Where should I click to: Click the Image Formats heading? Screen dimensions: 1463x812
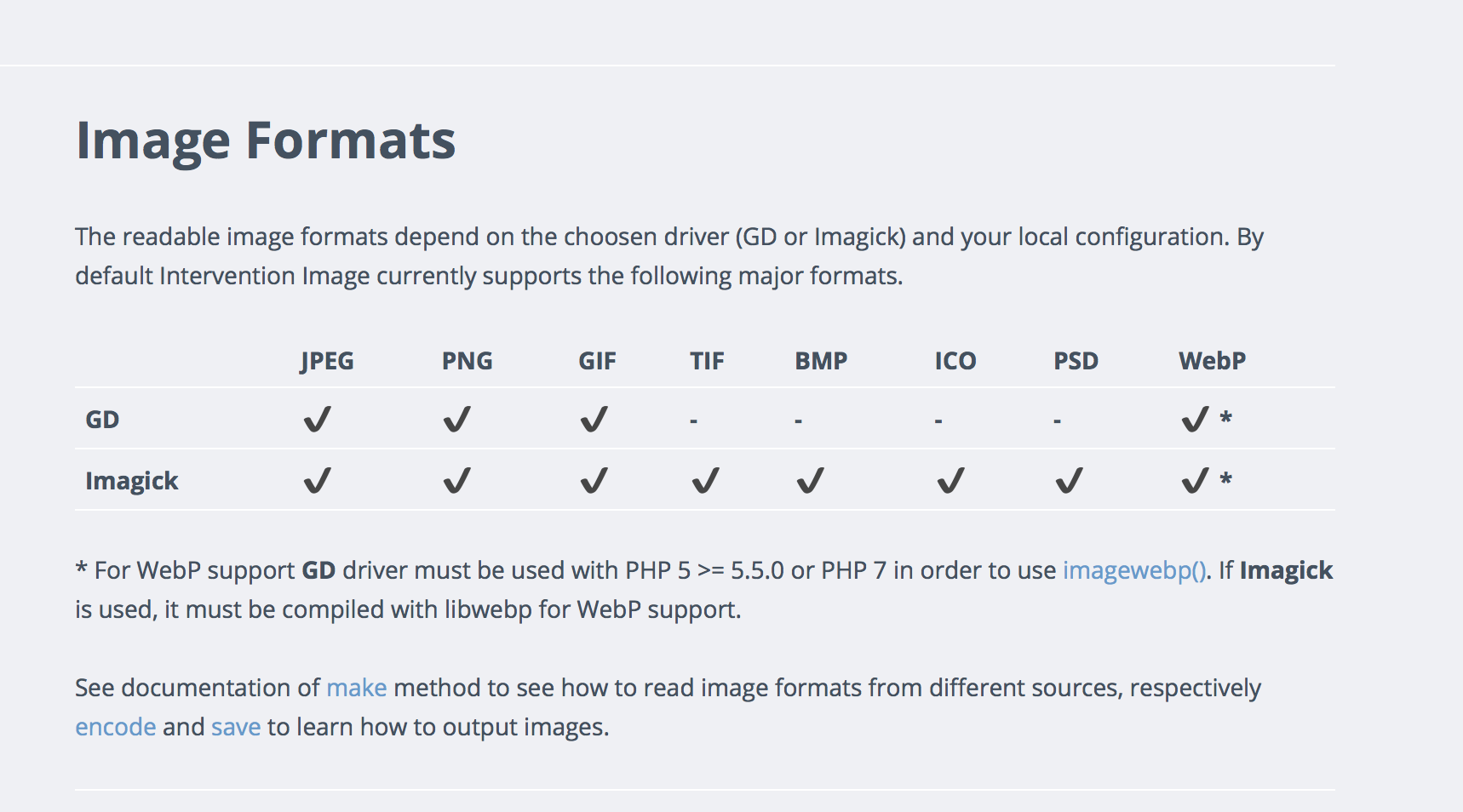tap(266, 140)
